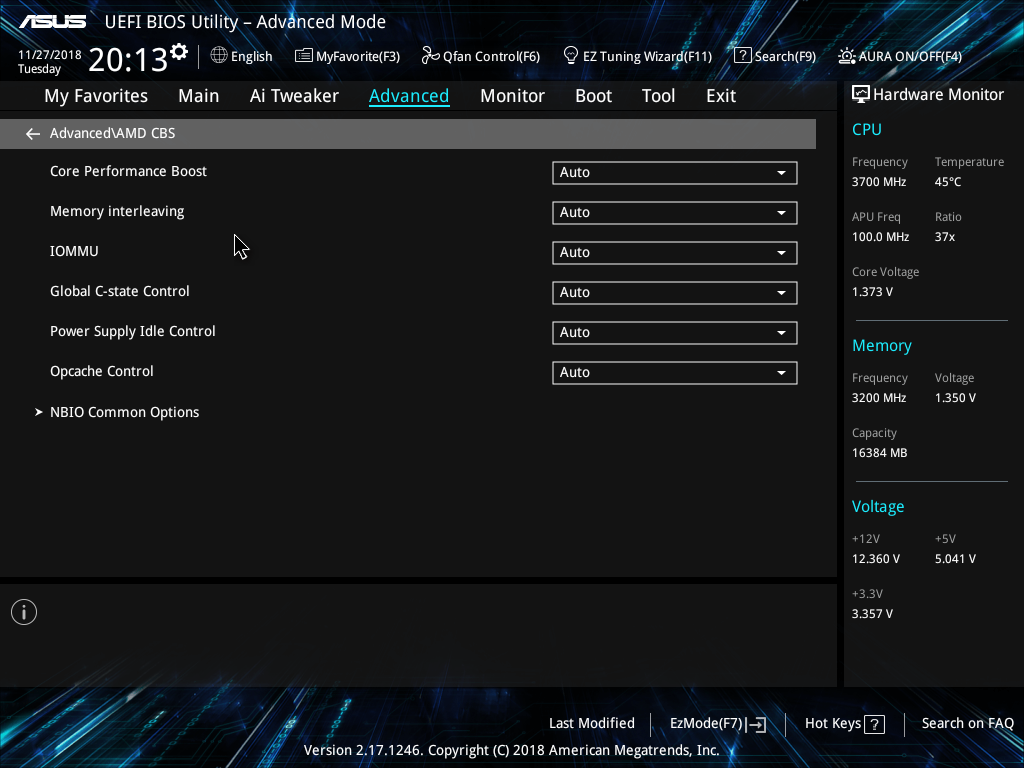Expand NBIO Common Options submenu
This screenshot has width=1024, height=768.
[118, 412]
